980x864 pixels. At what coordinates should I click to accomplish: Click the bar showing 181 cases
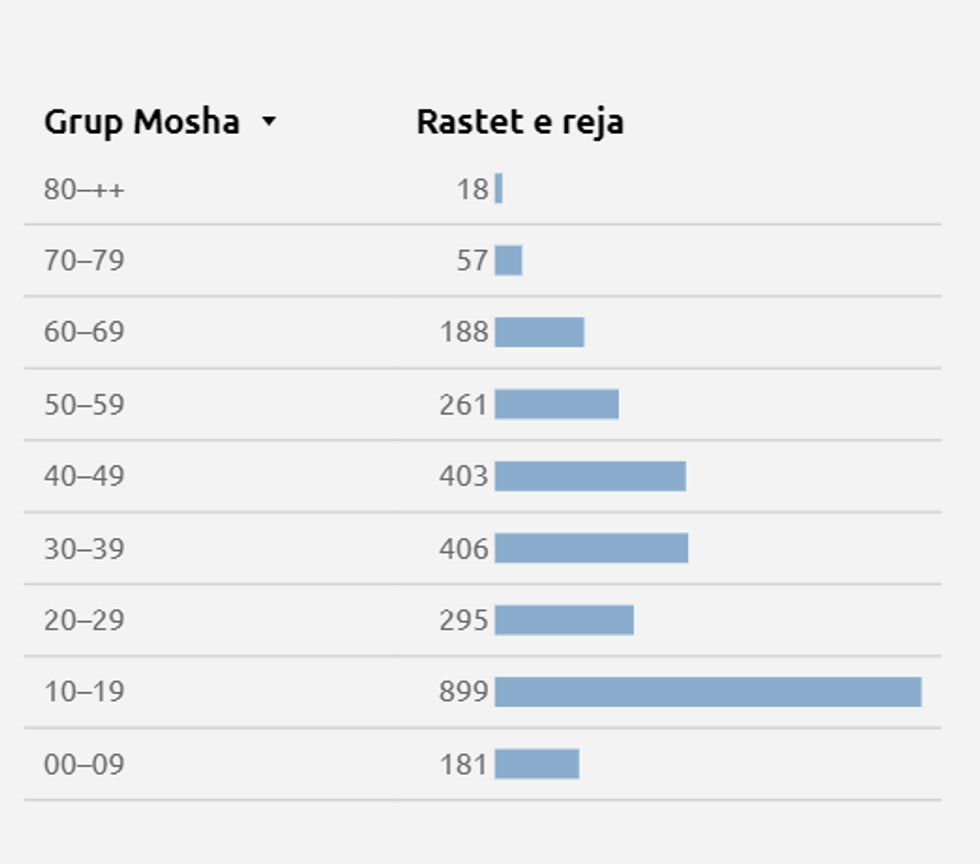[537, 764]
